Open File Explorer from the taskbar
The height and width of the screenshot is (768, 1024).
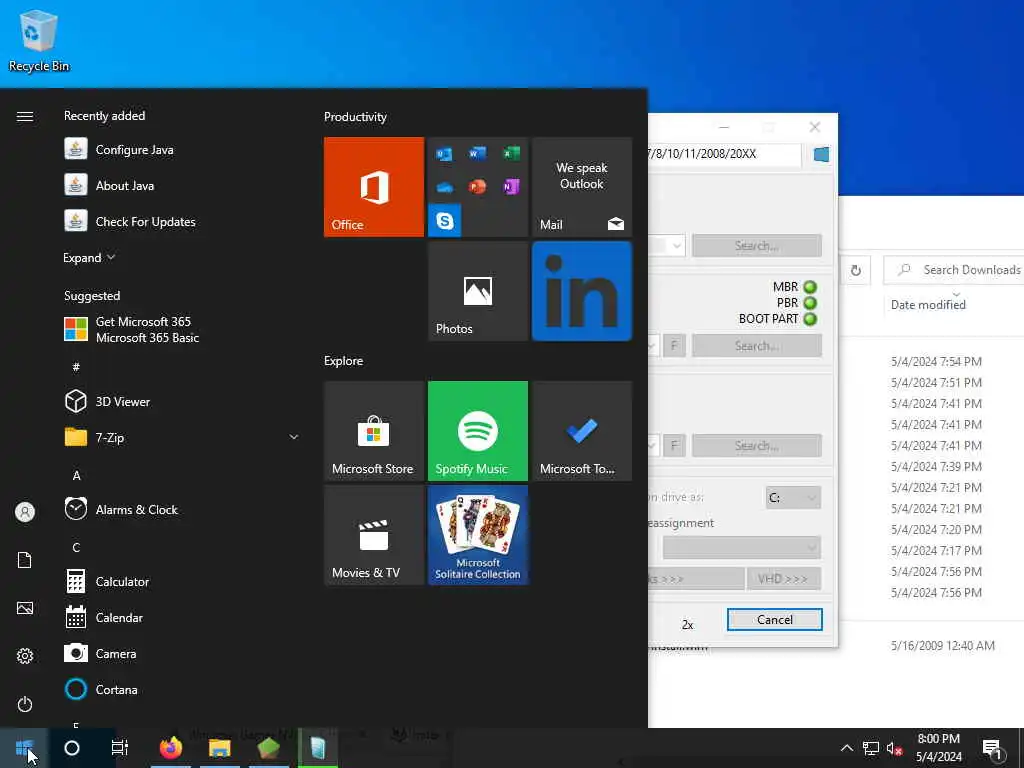pyautogui.click(x=219, y=748)
